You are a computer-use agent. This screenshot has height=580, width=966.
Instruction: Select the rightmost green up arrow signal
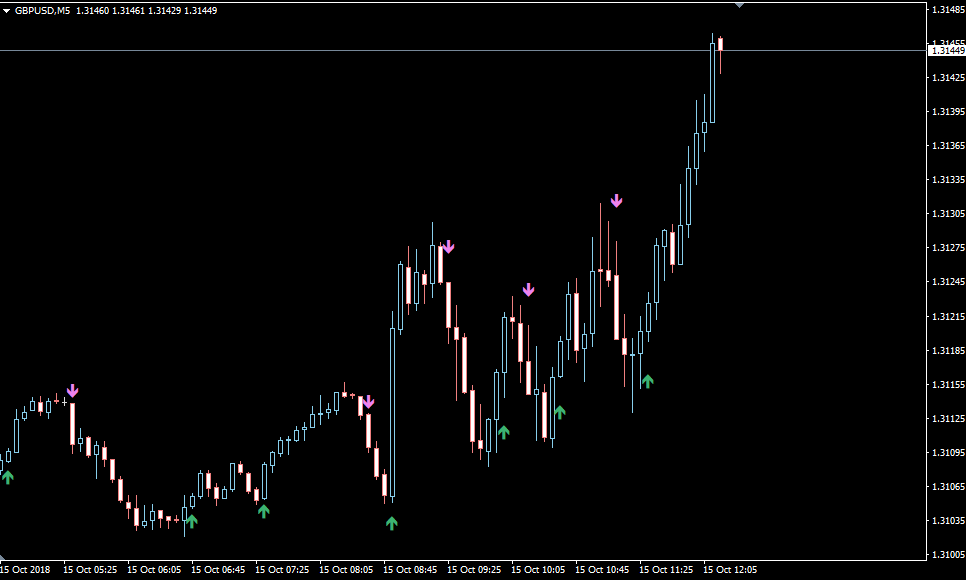[647, 380]
